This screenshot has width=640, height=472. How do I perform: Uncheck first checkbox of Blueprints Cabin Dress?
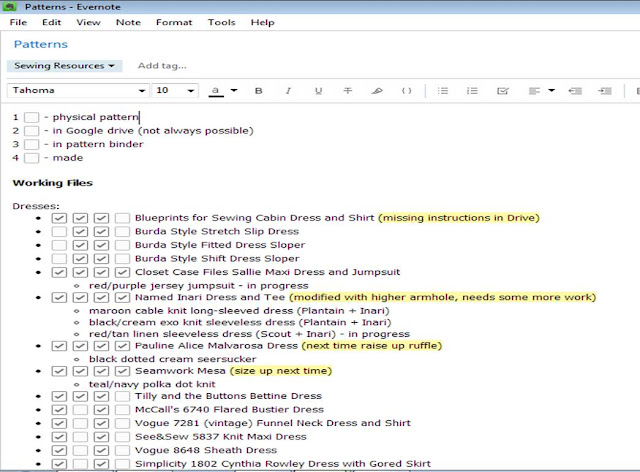click(x=59, y=218)
